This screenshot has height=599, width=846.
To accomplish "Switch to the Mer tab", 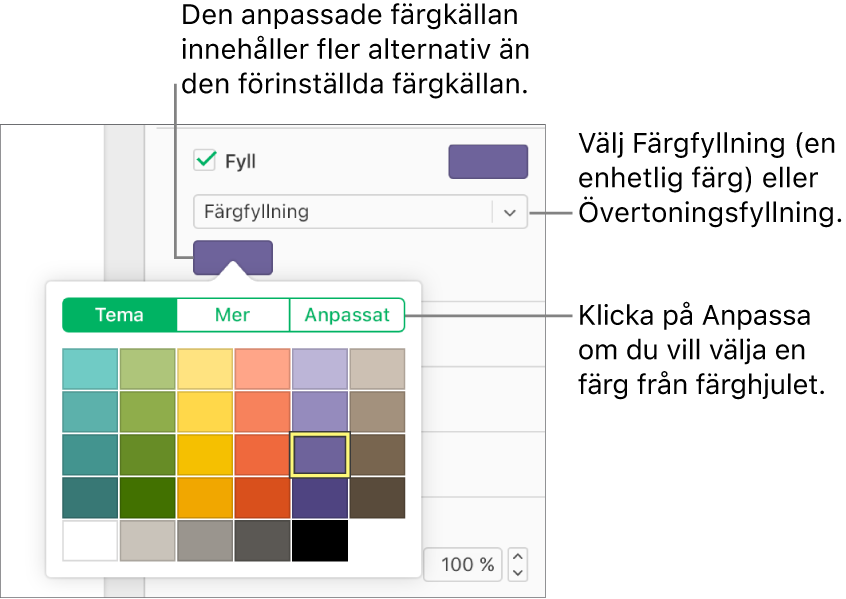I will pyautogui.click(x=233, y=315).
